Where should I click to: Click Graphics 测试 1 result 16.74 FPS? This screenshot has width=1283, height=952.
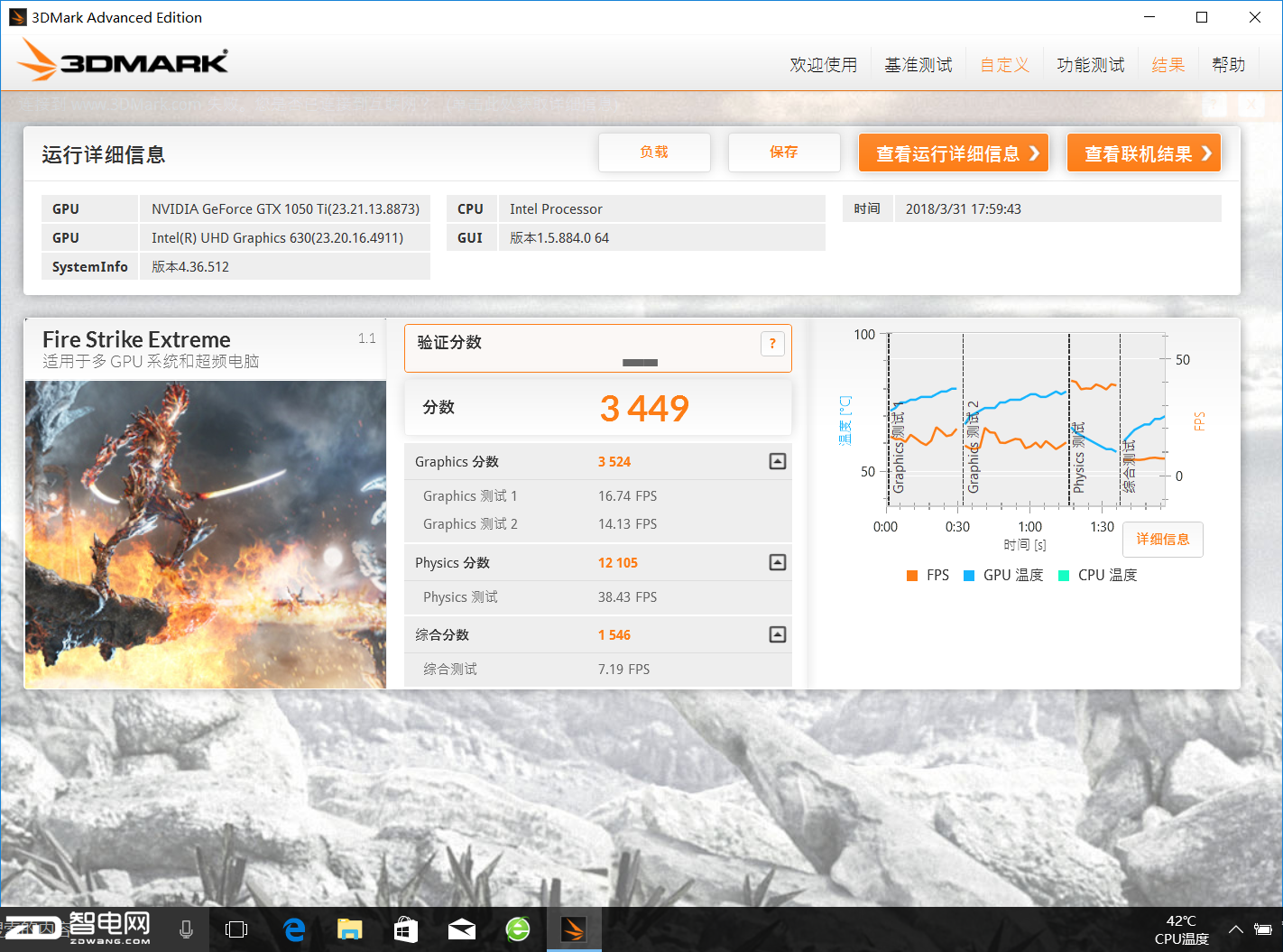(x=627, y=496)
